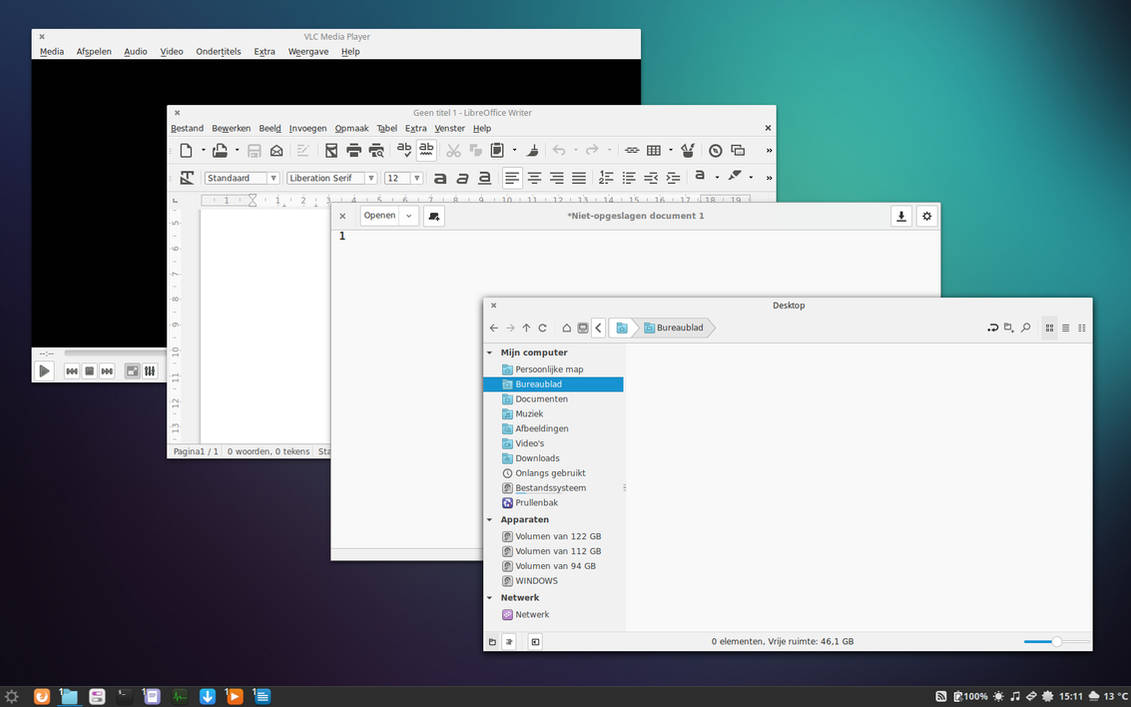Screen dimensions: 1131x707
Task: Open the arrow beside Openen button
Action: [409, 216]
